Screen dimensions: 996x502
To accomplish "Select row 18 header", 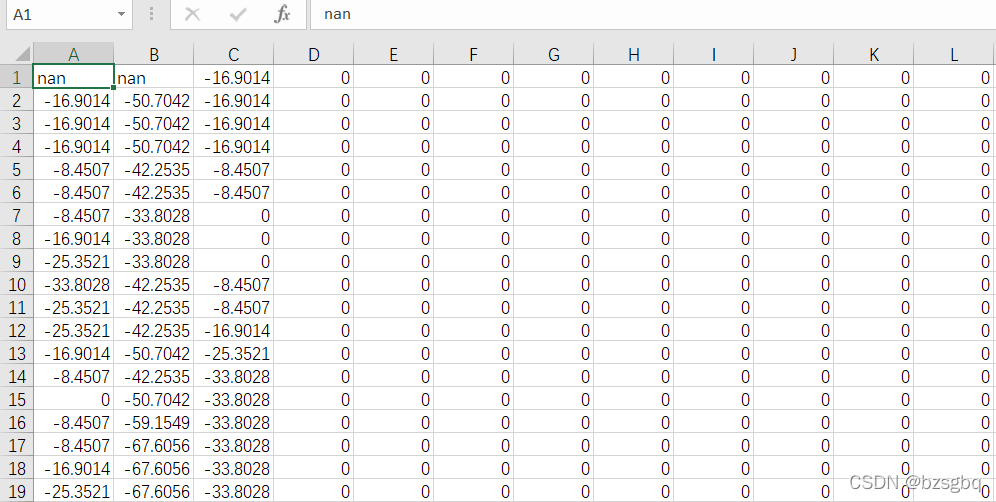I will click(x=17, y=468).
